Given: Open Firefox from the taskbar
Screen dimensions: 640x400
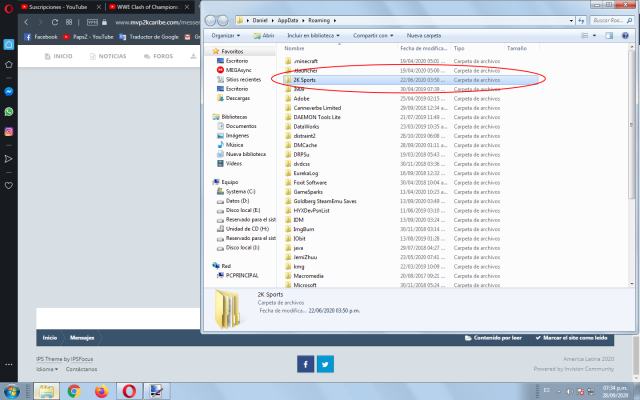Looking at the screenshot, I should pyautogui.click(x=102, y=391).
